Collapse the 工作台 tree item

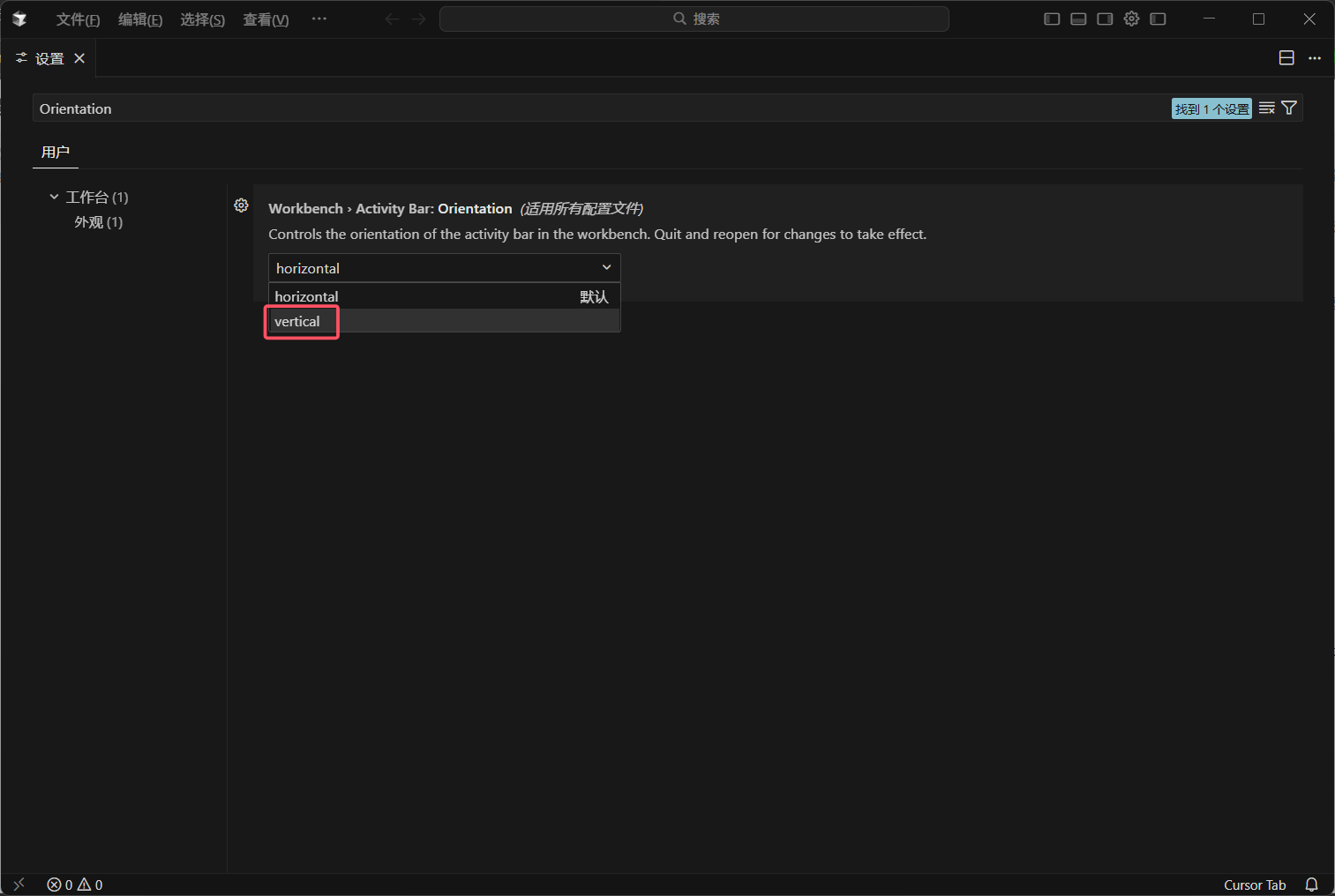tap(53, 196)
